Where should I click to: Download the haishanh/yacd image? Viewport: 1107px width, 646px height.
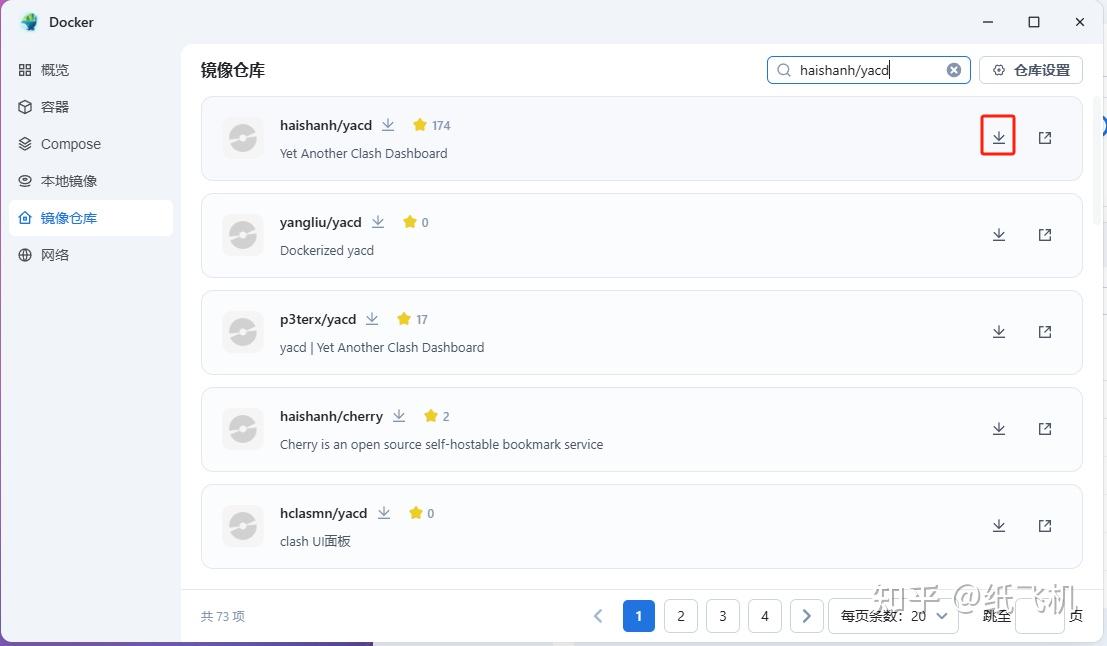pos(997,137)
